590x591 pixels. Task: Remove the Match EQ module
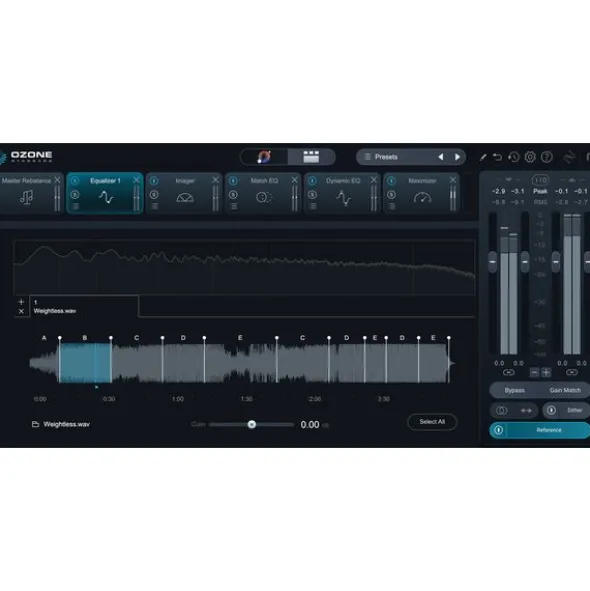[x=294, y=180]
